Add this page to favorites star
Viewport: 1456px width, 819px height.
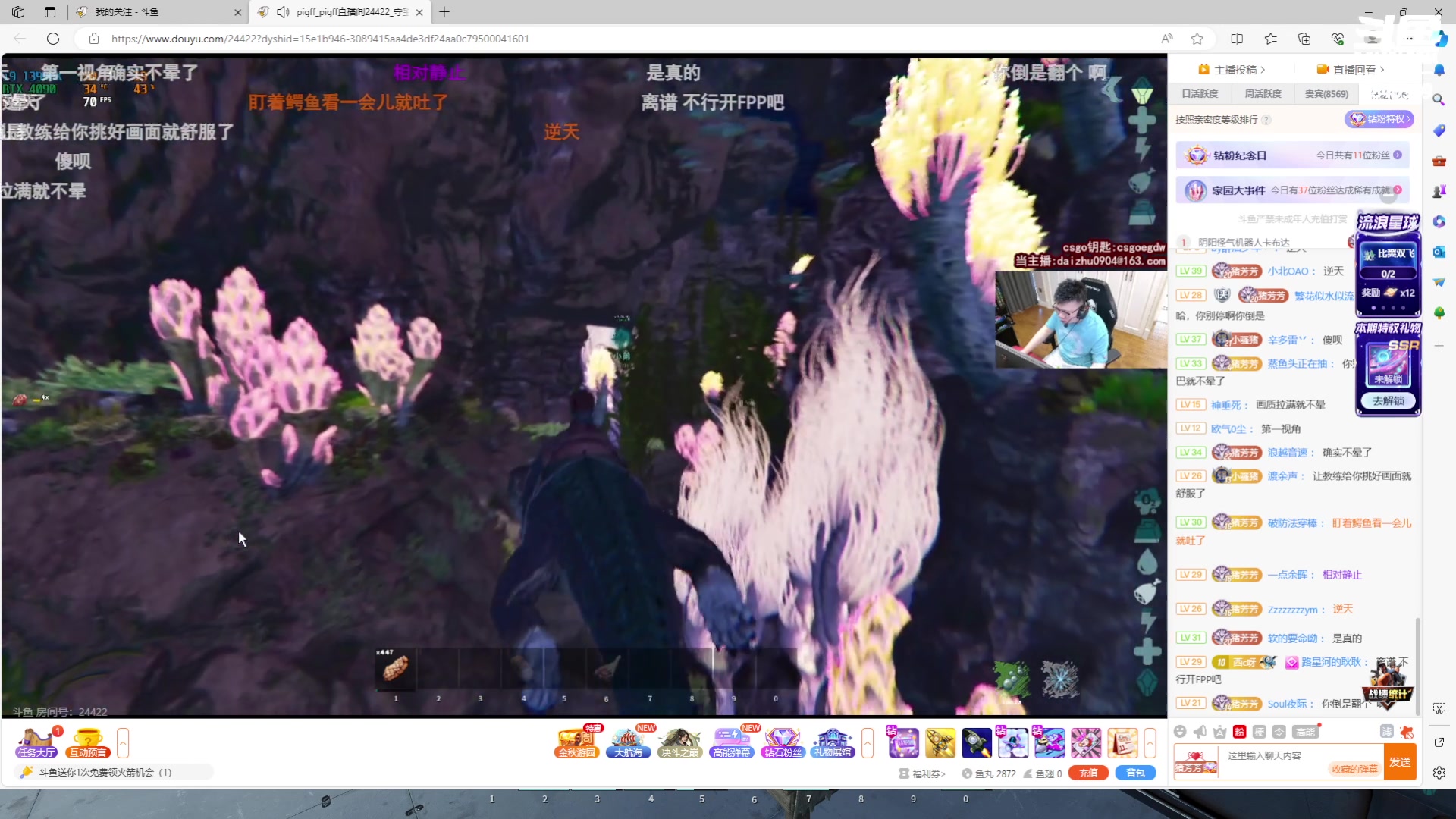[x=1197, y=39]
